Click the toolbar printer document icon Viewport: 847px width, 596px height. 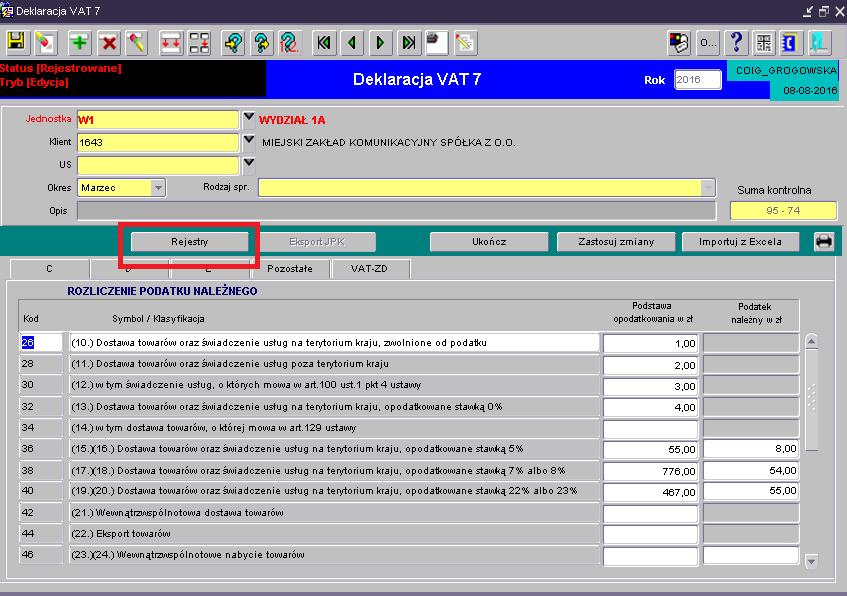(436, 42)
